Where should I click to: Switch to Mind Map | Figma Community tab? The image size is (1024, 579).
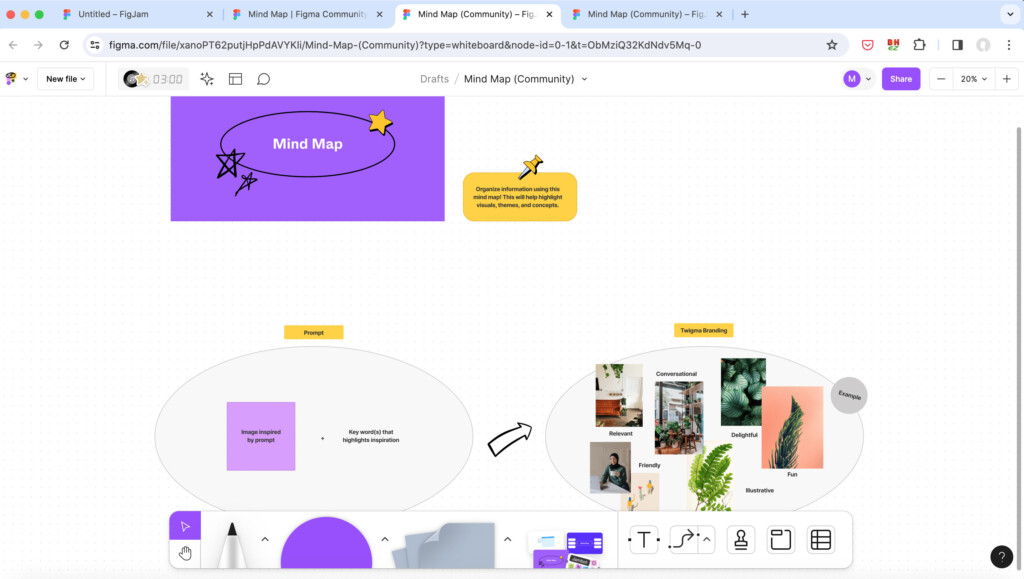click(x=300, y=15)
